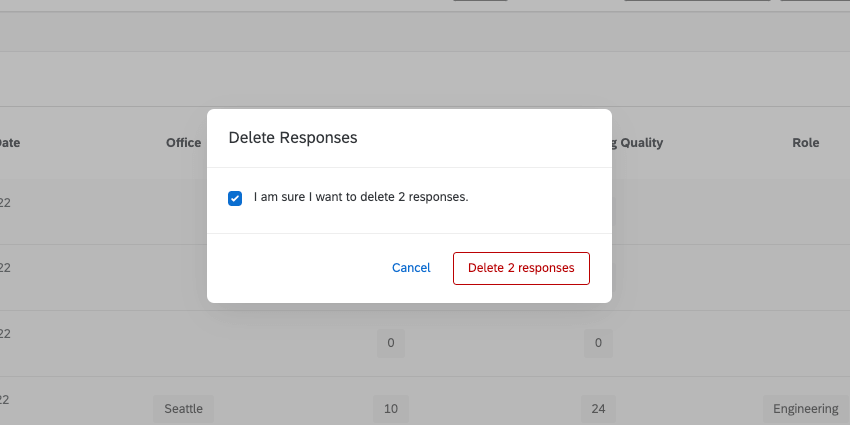
Task: Confirm with Delete 2 responses button
Action: [521, 268]
